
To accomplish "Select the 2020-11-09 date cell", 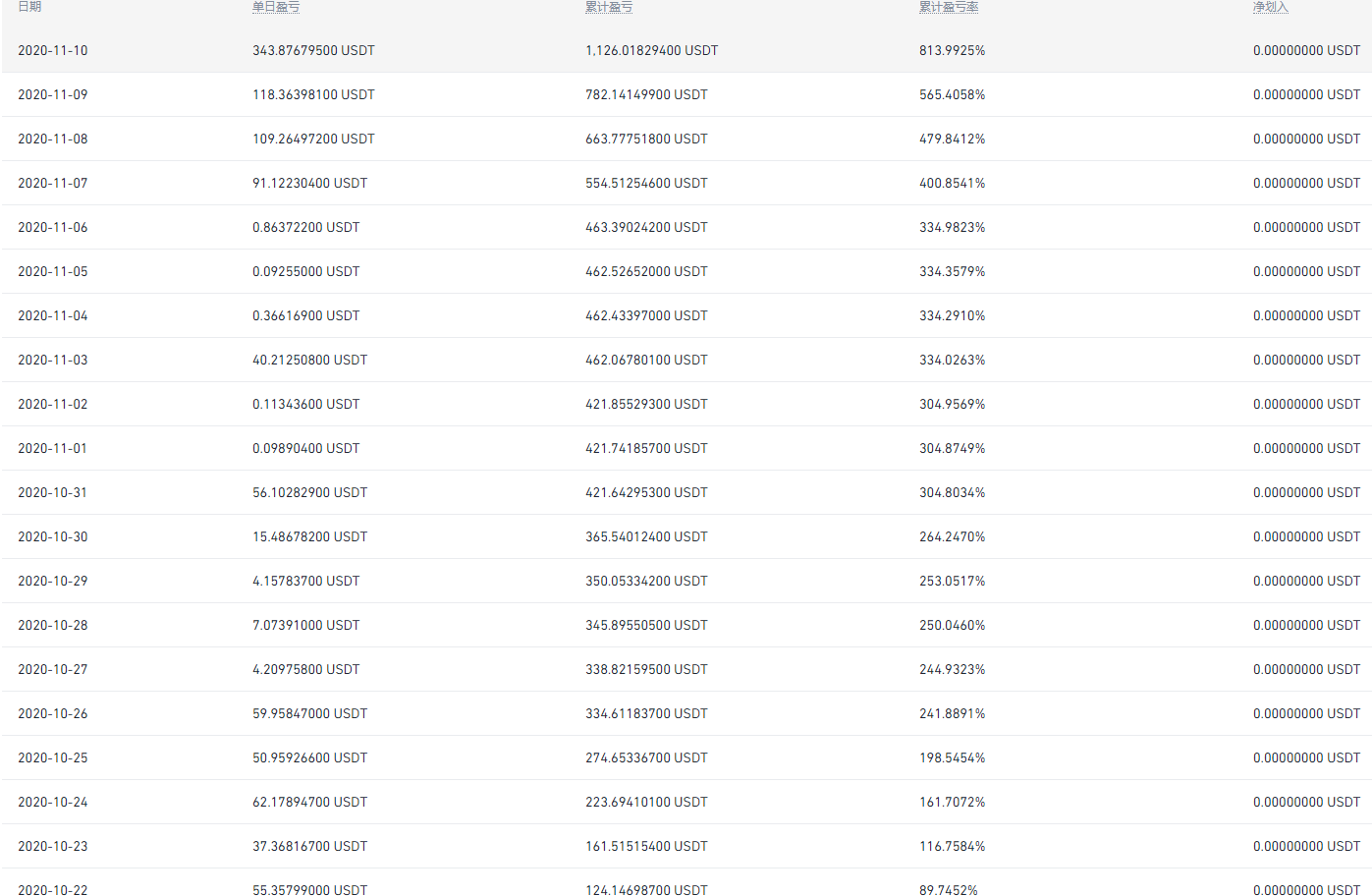I will coord(53,94).
